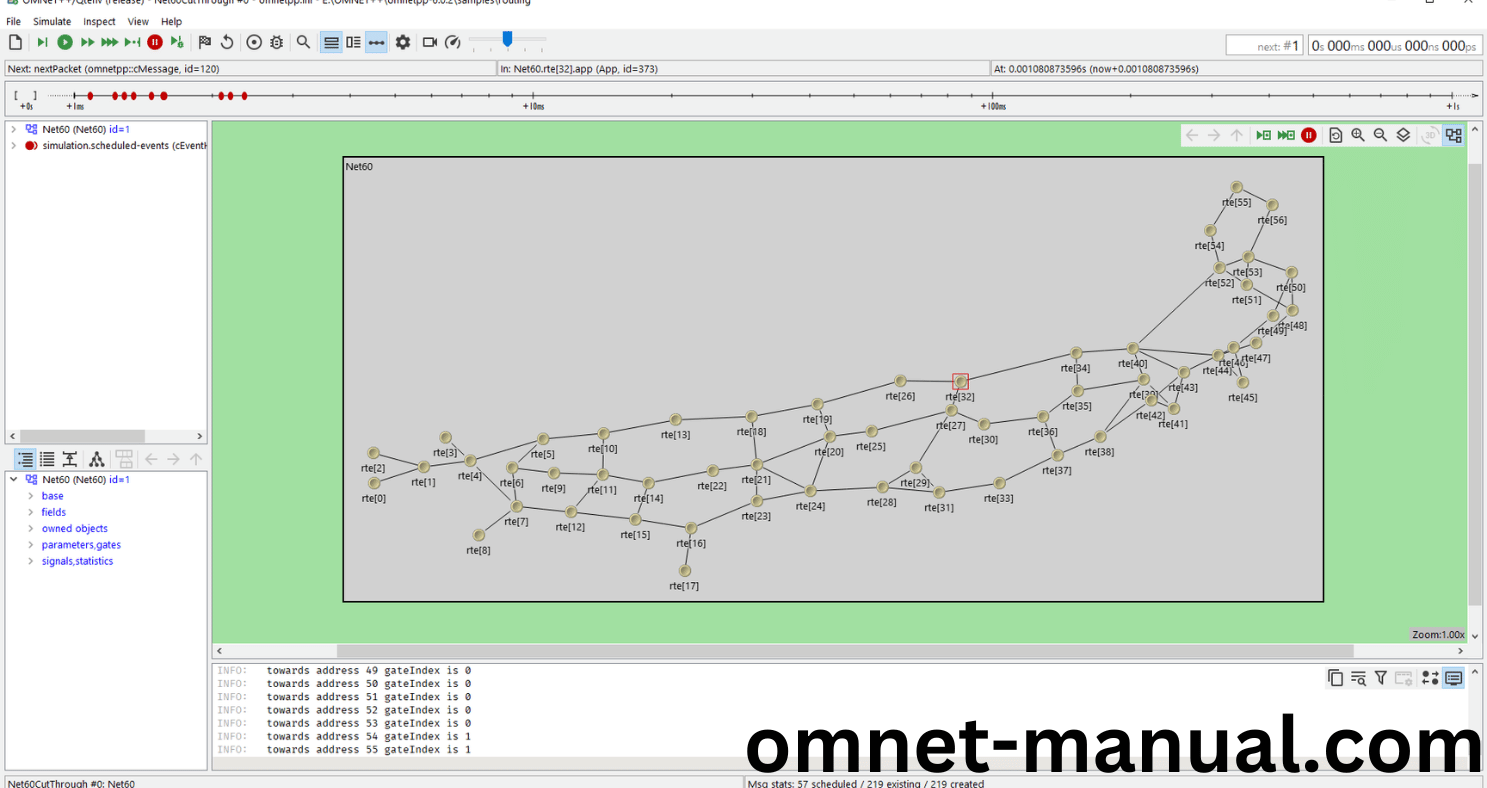This screenshot has width=1487, height=788.
Task: Toggle the timeline display button
Action: tap(376, 42)
